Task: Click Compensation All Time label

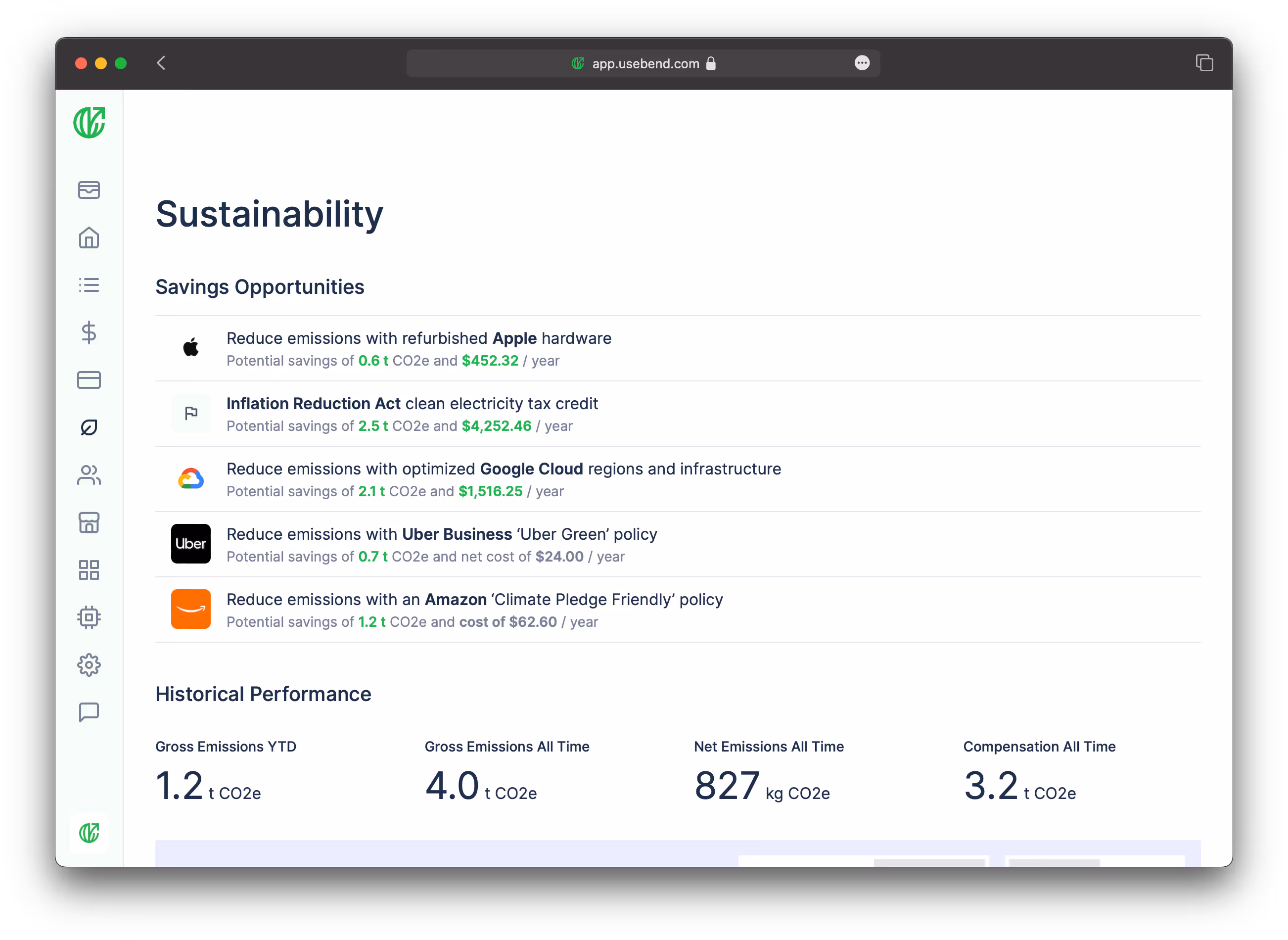Action: point(1039,747)
